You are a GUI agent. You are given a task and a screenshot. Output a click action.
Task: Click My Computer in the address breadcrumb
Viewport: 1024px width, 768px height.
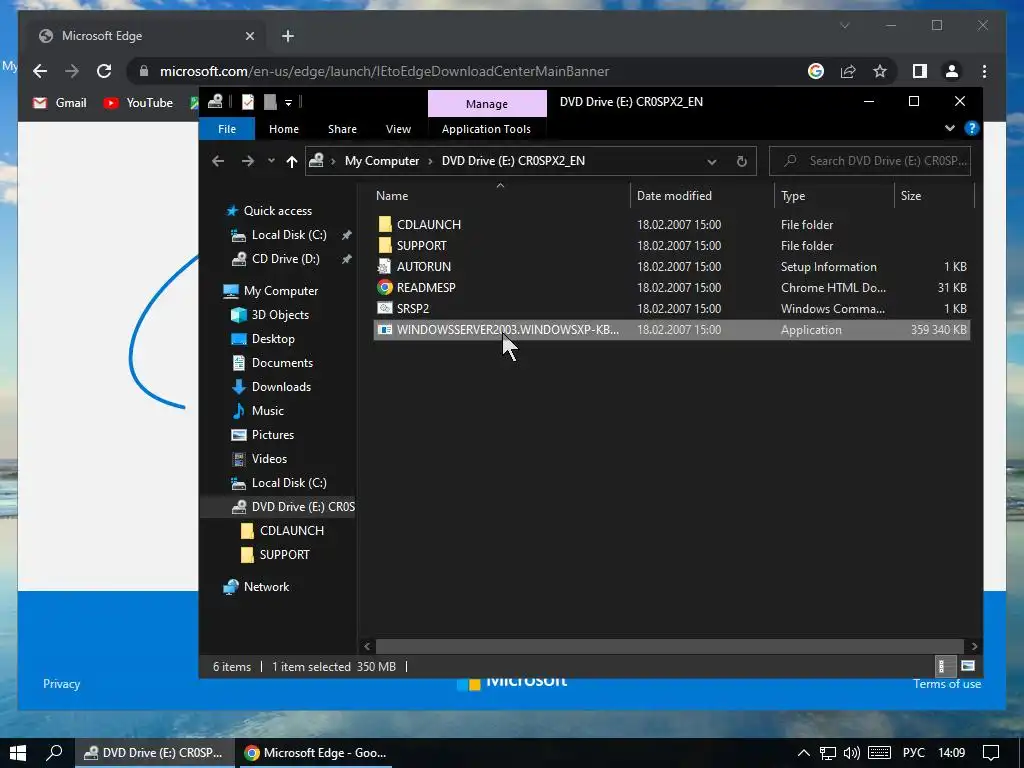(x=381, y=161)
